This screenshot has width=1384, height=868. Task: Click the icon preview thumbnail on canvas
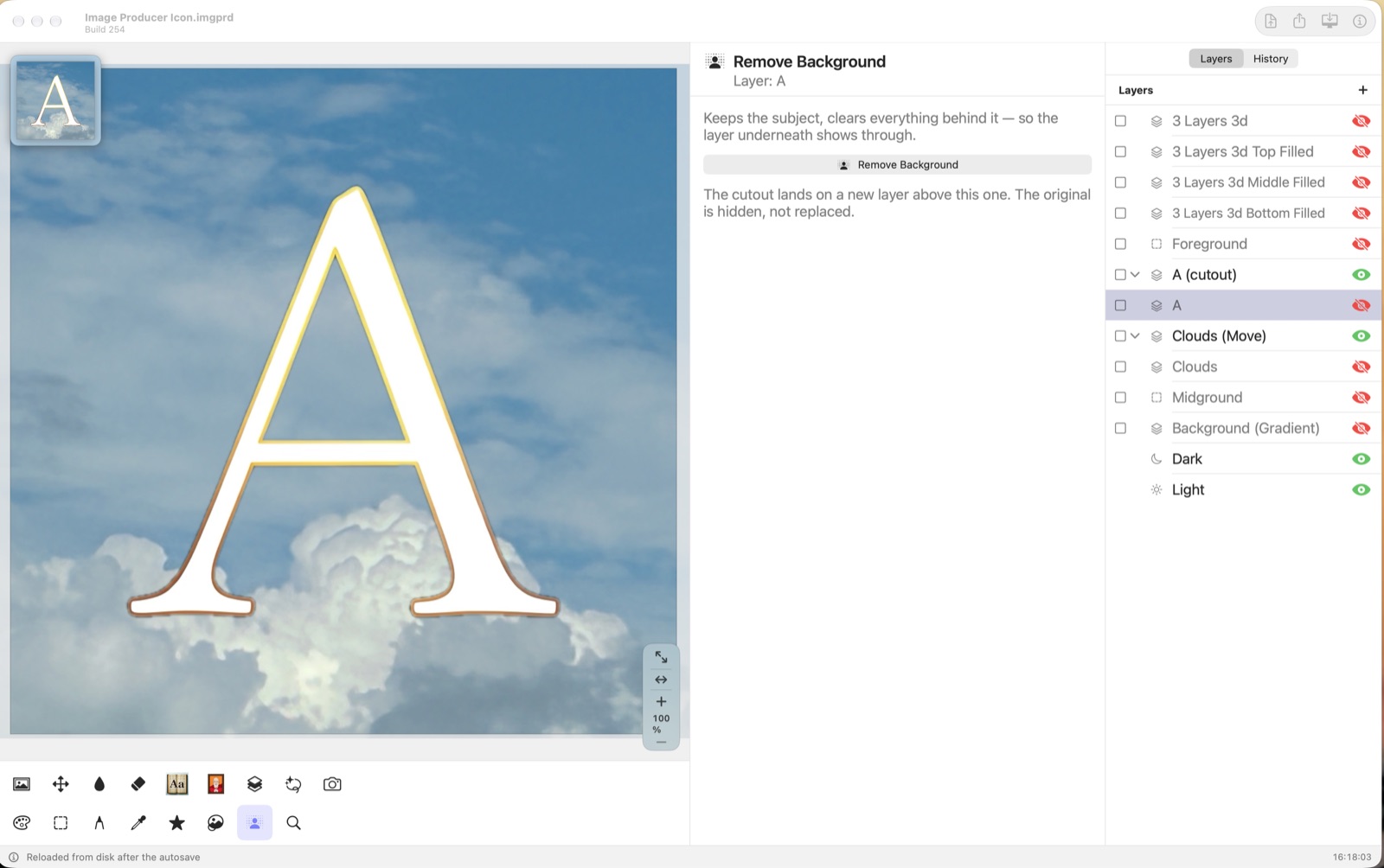click(x=56, y=100)
